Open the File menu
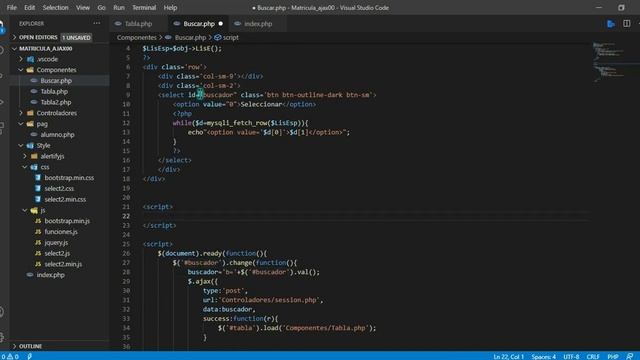640x360 pixels. tap(11, 7)
